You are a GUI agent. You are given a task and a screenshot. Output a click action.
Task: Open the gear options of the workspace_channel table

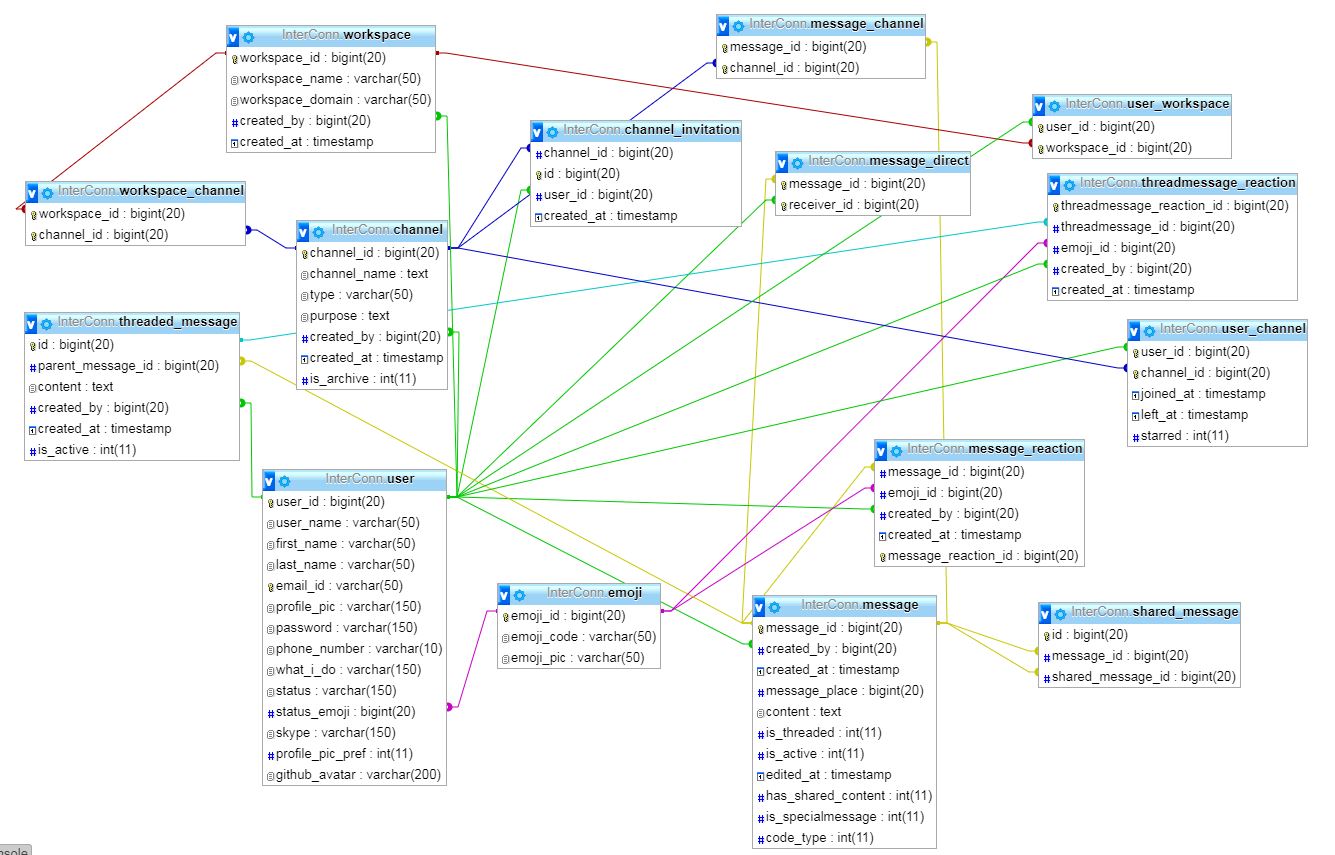pyautogui.click(x=47, y=193)
